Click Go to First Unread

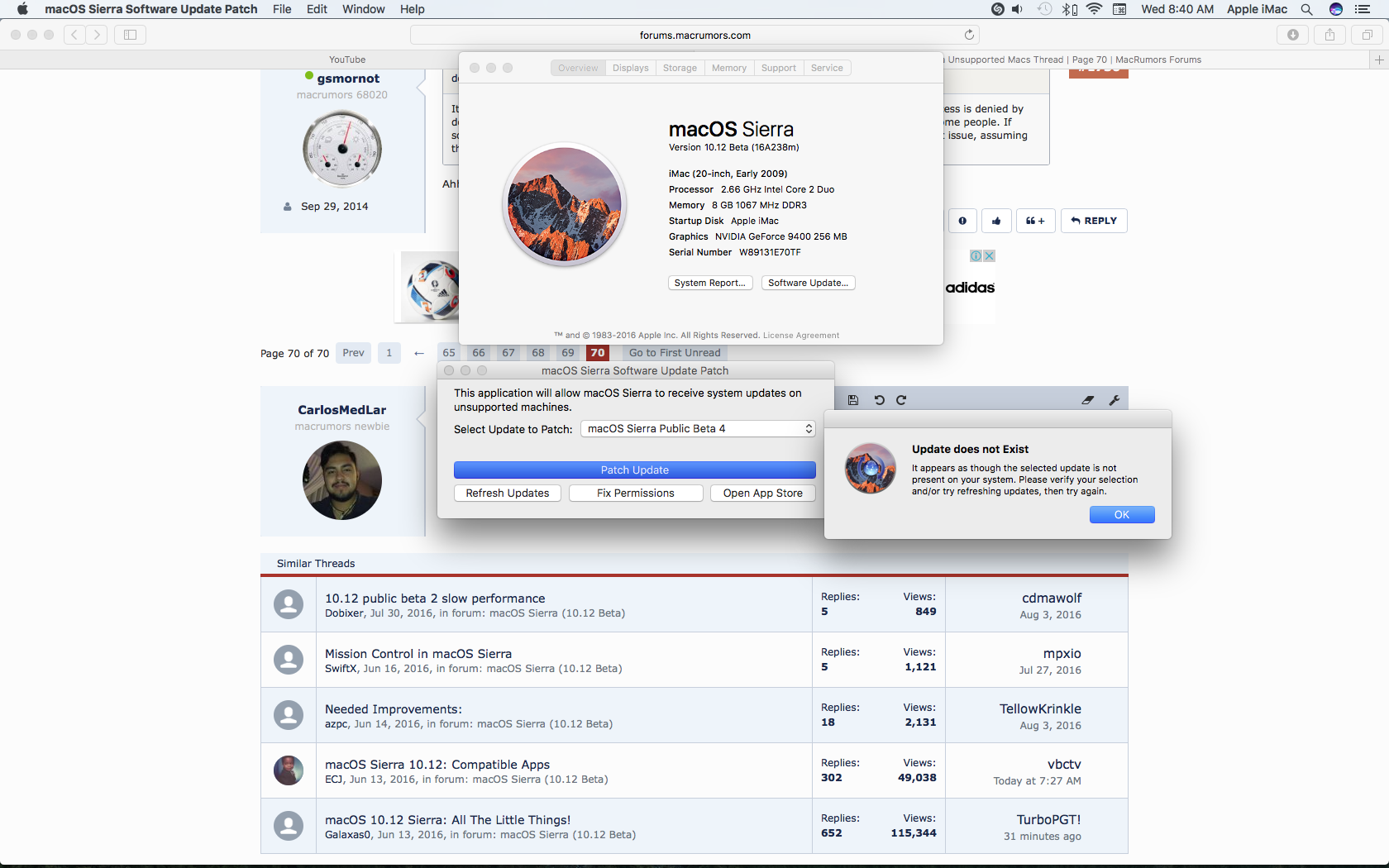tap(675, 353)
